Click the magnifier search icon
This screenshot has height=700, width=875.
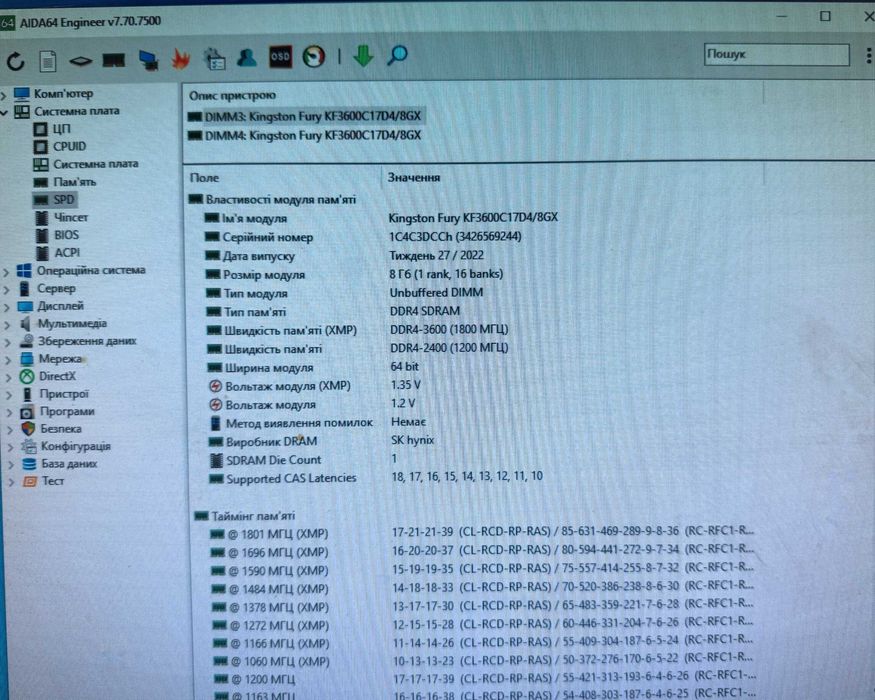click(x=397, y=55)
